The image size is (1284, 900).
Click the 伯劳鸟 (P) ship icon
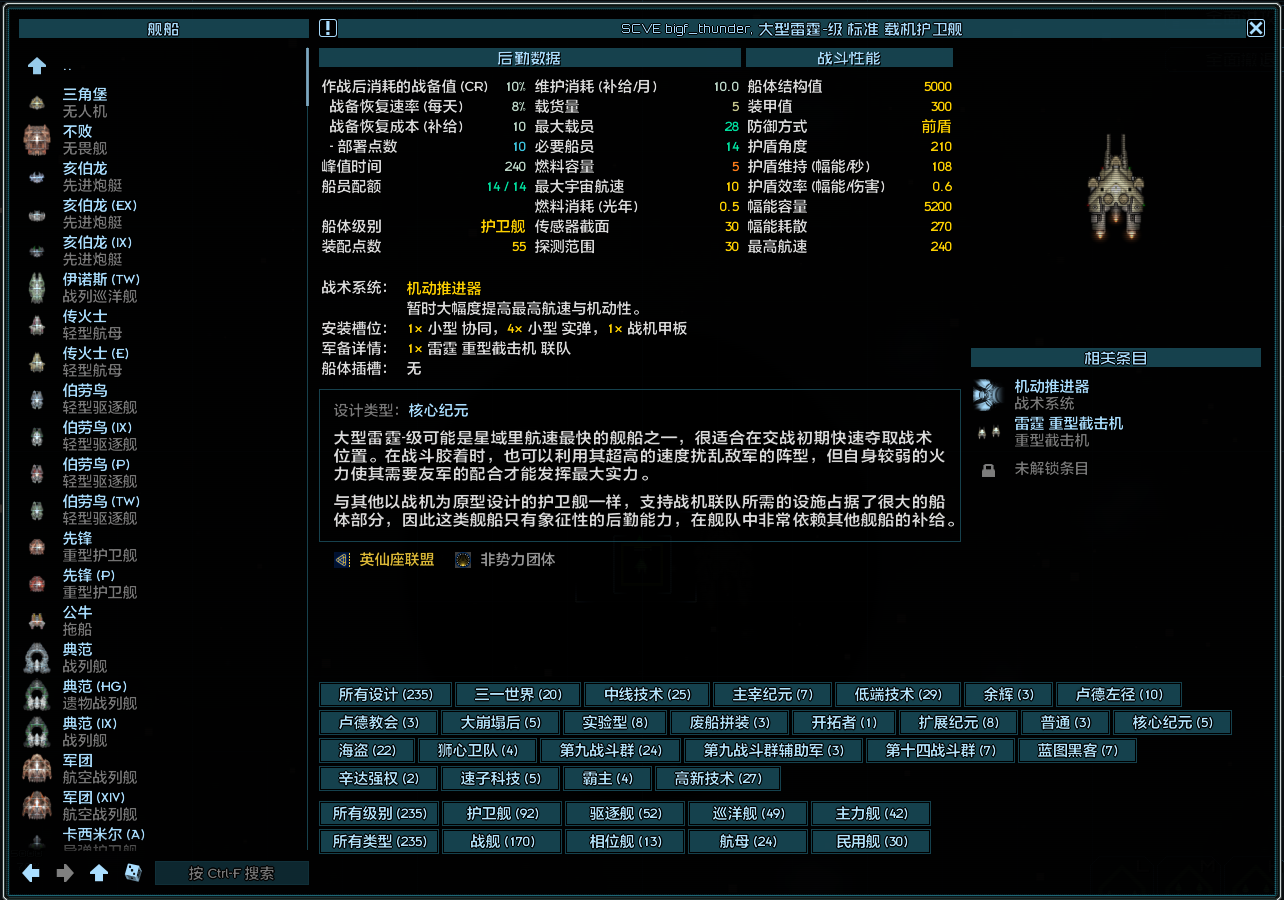pyautogui.click(x=37, y=473)
